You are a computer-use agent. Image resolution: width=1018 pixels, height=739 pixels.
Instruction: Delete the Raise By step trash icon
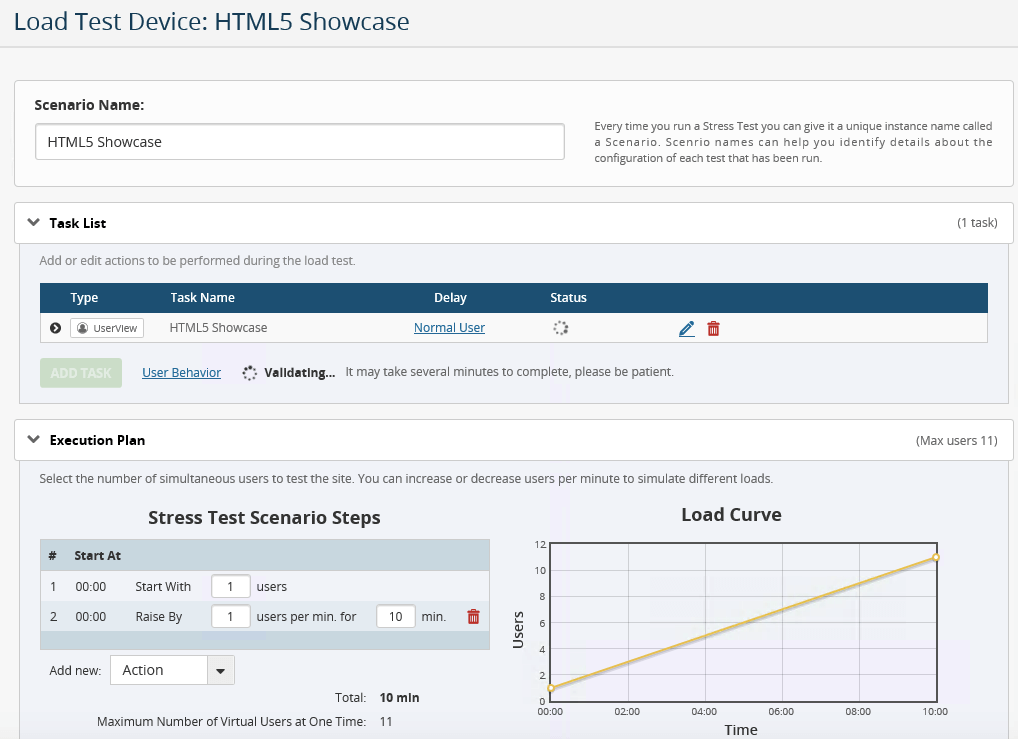[473, 616]
